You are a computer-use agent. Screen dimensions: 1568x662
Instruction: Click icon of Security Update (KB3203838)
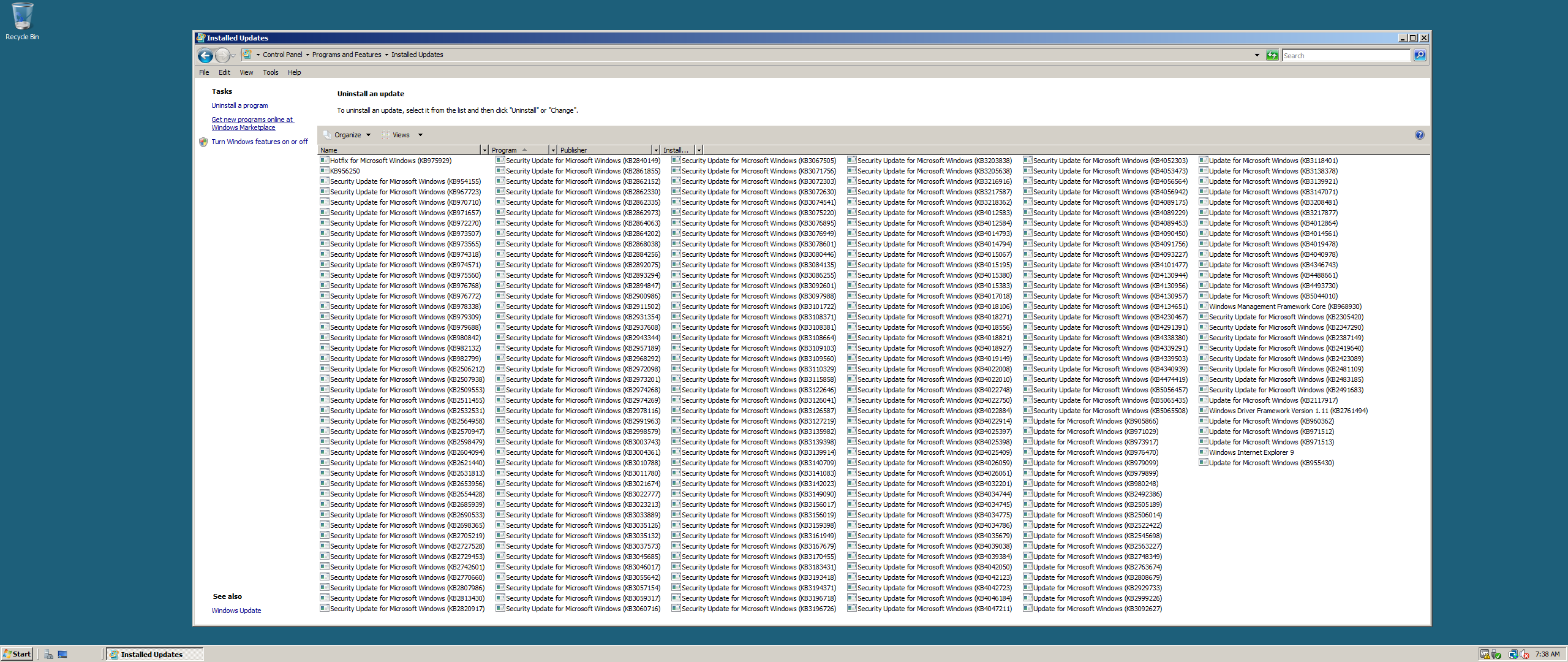click(x=852, y=160)
